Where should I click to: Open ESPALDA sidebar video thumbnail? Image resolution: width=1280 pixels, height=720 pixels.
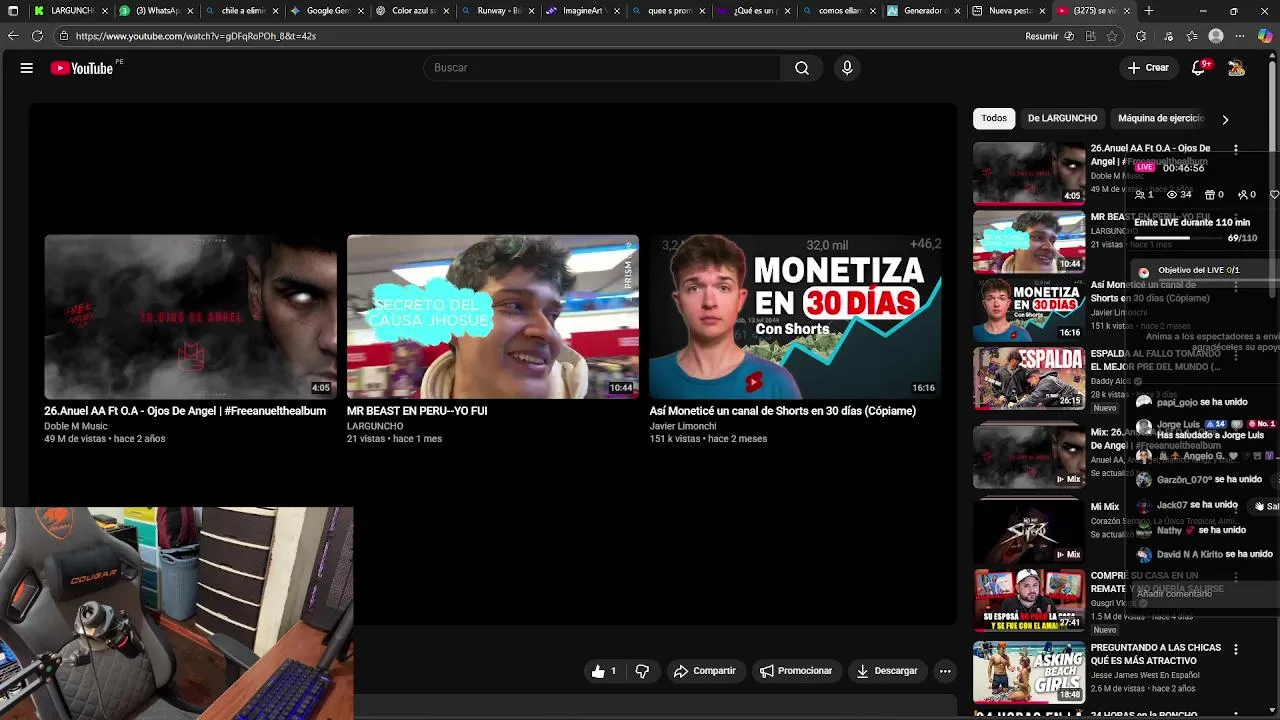[x=1029, y=378]
